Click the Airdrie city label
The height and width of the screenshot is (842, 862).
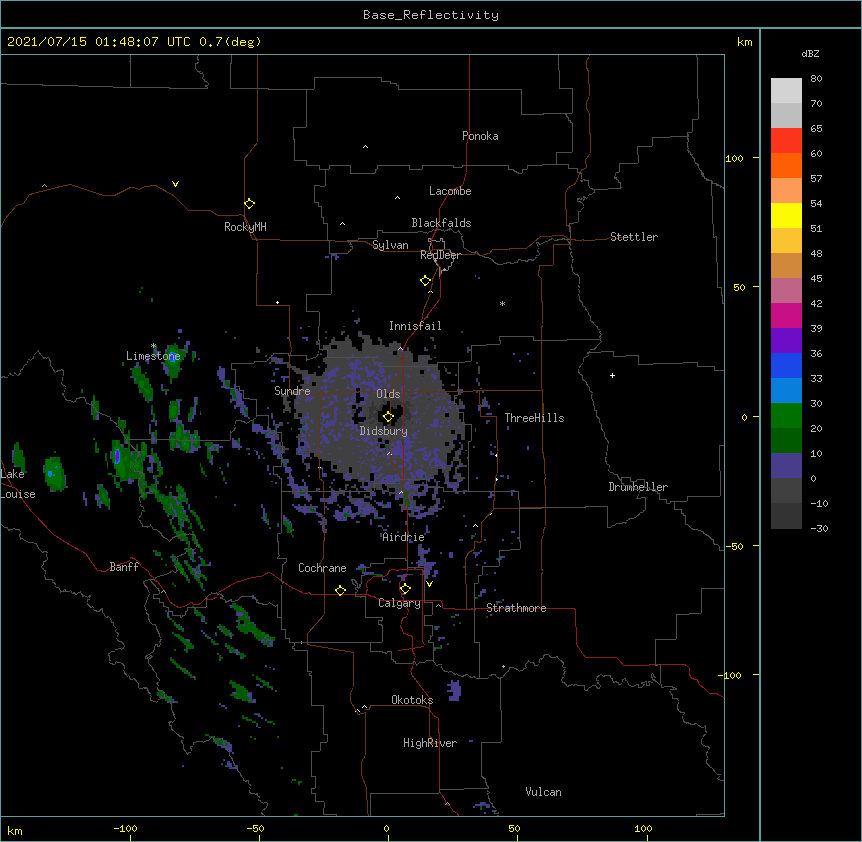pos(403,537)
